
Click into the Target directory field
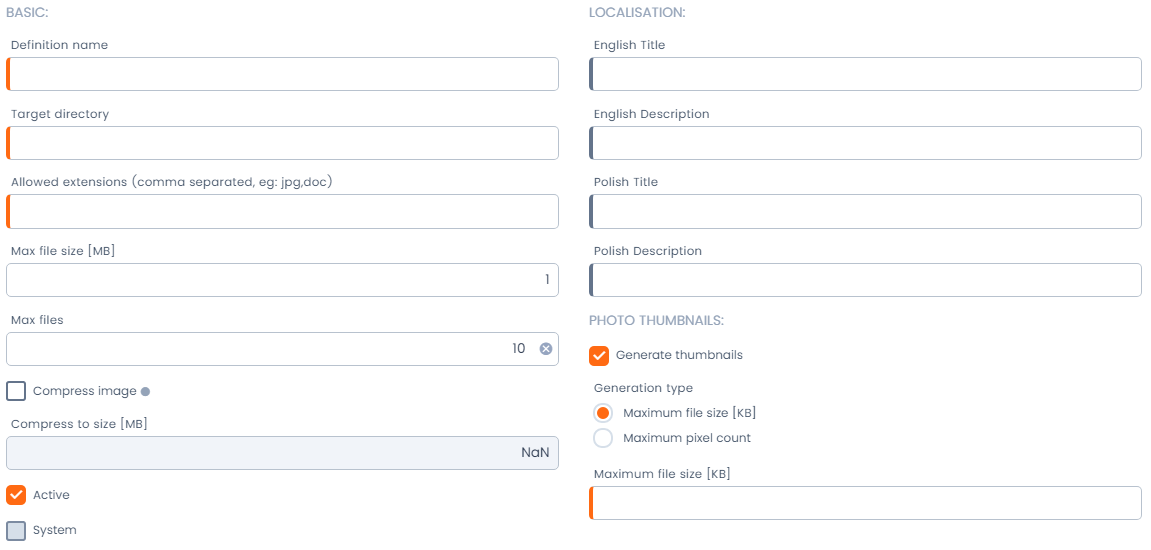[283, 143]
